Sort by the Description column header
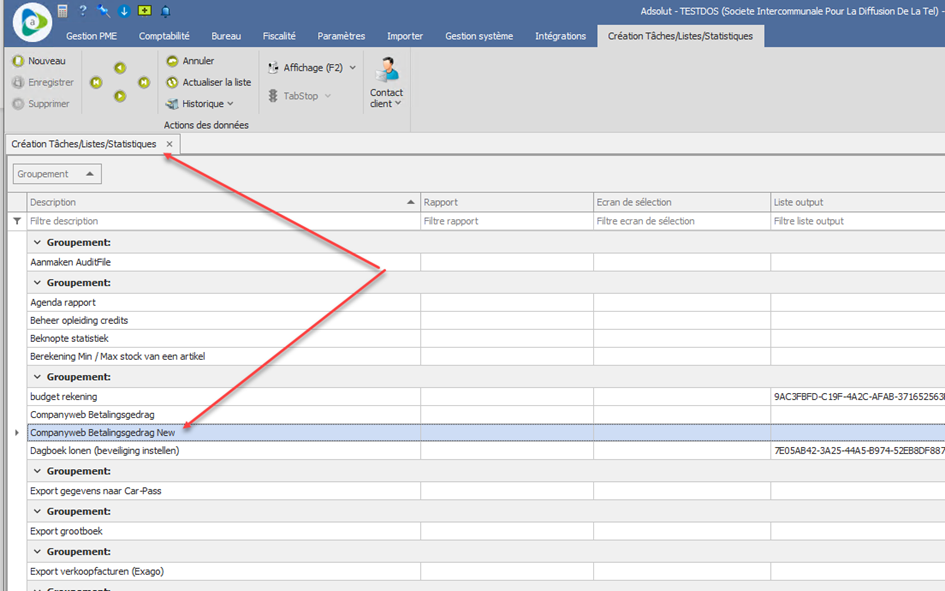 coord(223,202)
